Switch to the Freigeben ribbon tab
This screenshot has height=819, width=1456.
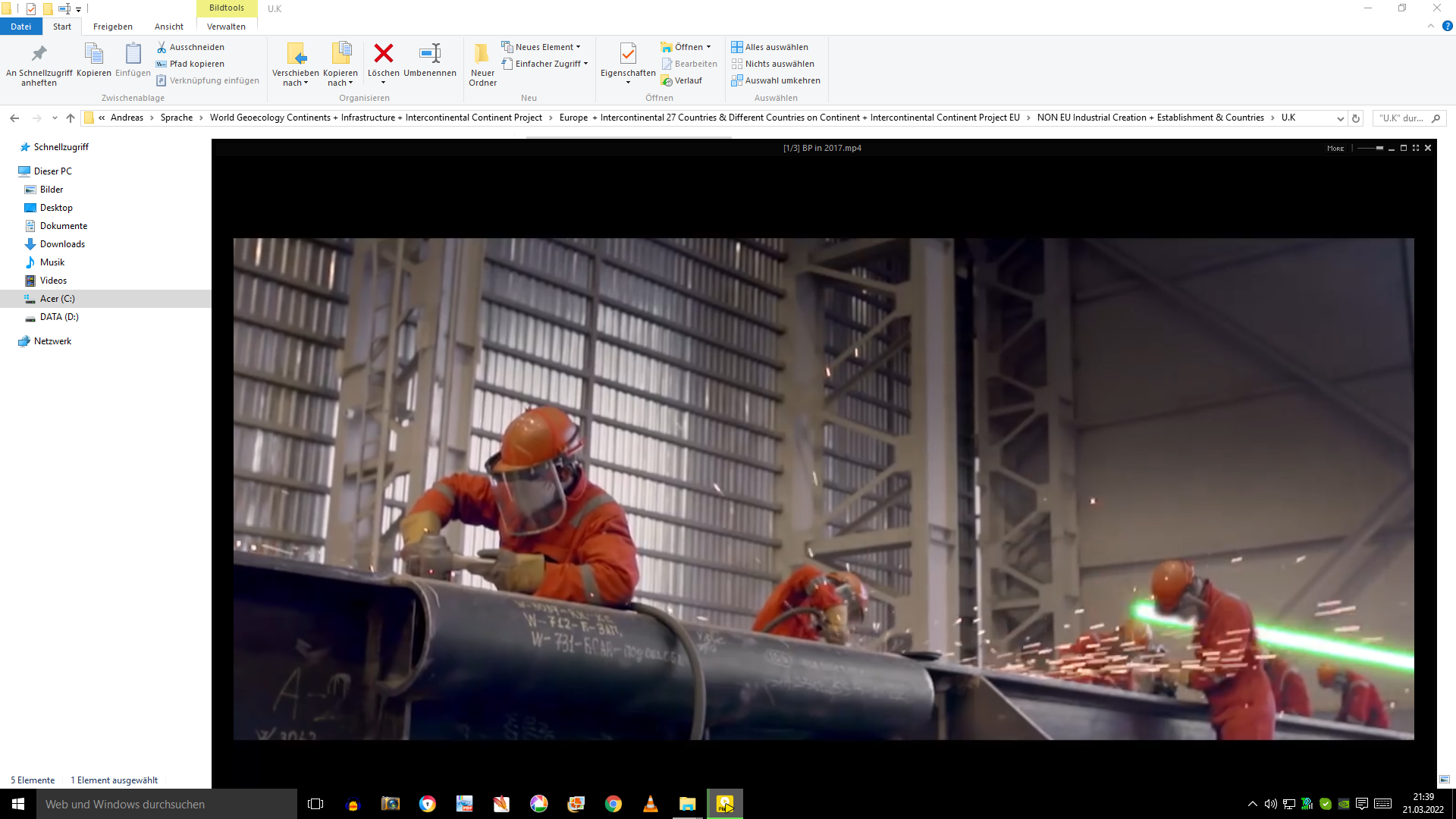click(113, 27)
